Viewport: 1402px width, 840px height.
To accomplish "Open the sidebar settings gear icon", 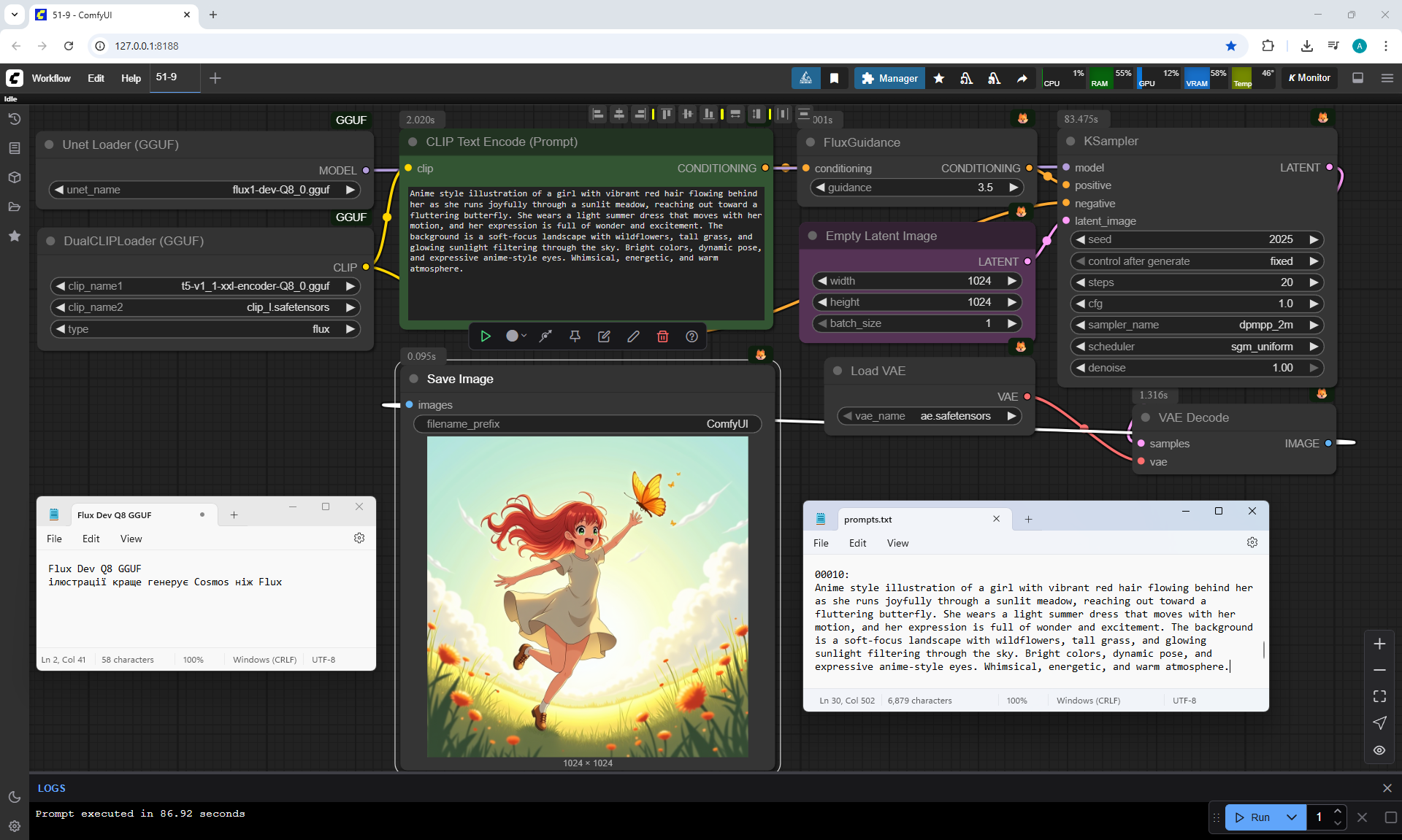I will click(x=14, y=826).
